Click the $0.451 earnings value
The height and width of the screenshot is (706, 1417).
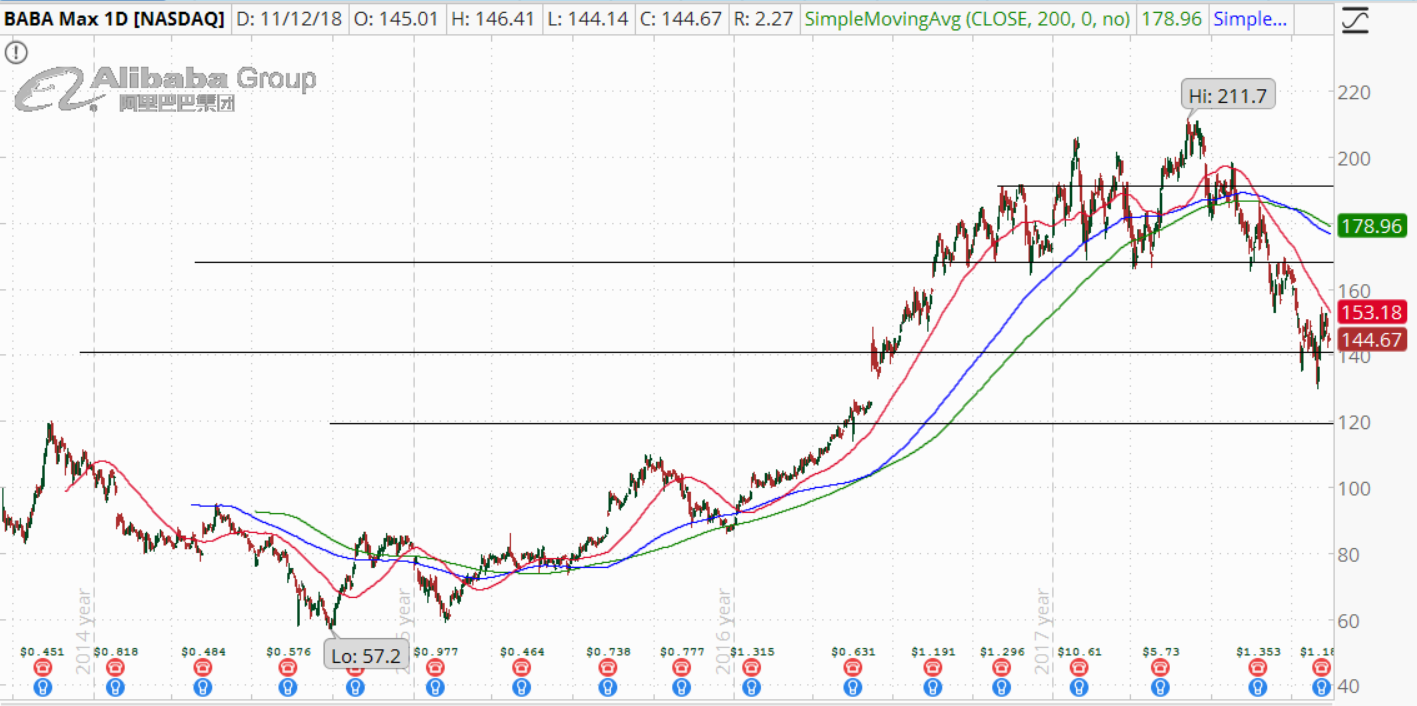(43, 651)
